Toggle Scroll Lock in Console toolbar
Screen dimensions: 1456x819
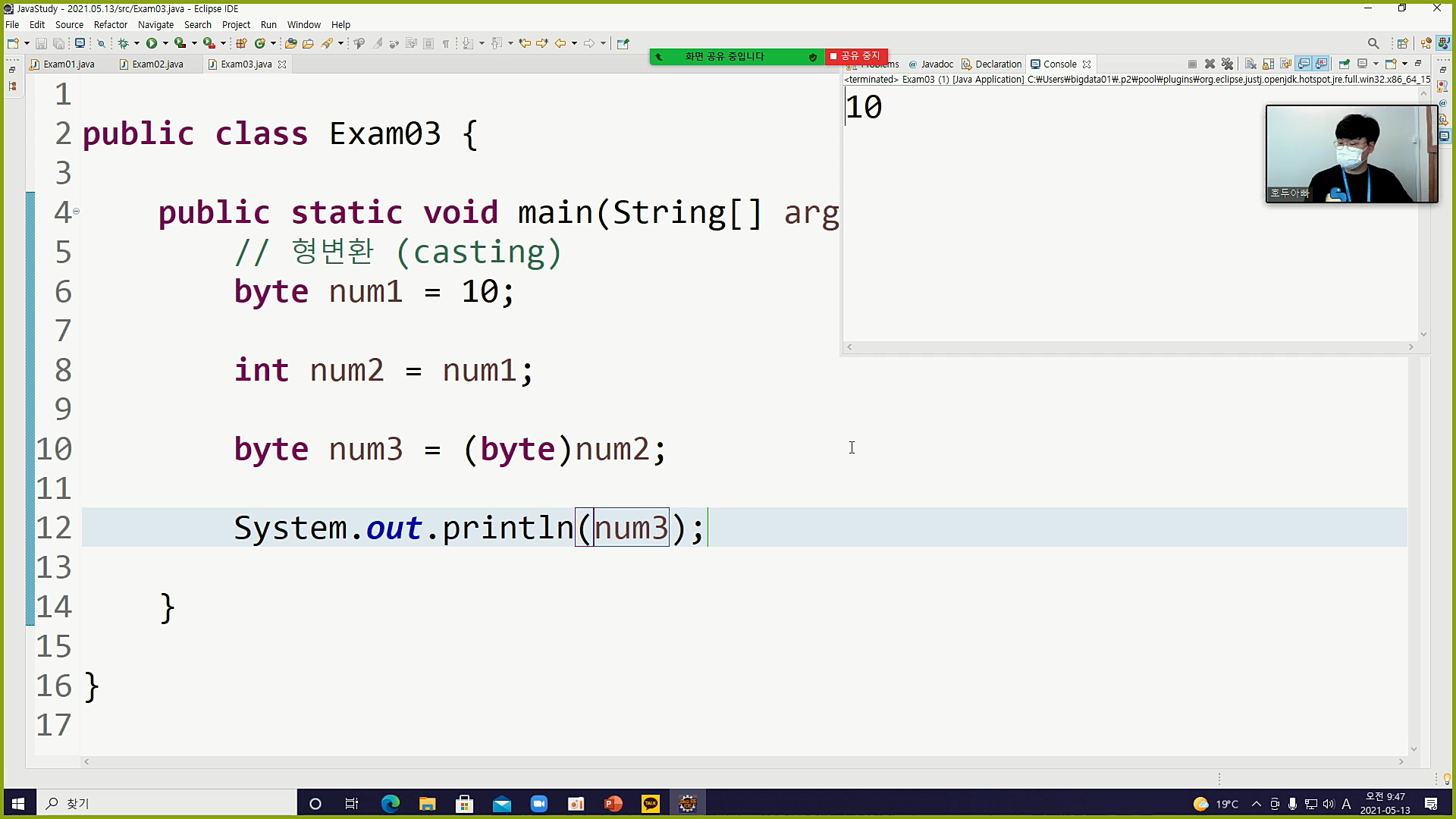pos(1268,64)
